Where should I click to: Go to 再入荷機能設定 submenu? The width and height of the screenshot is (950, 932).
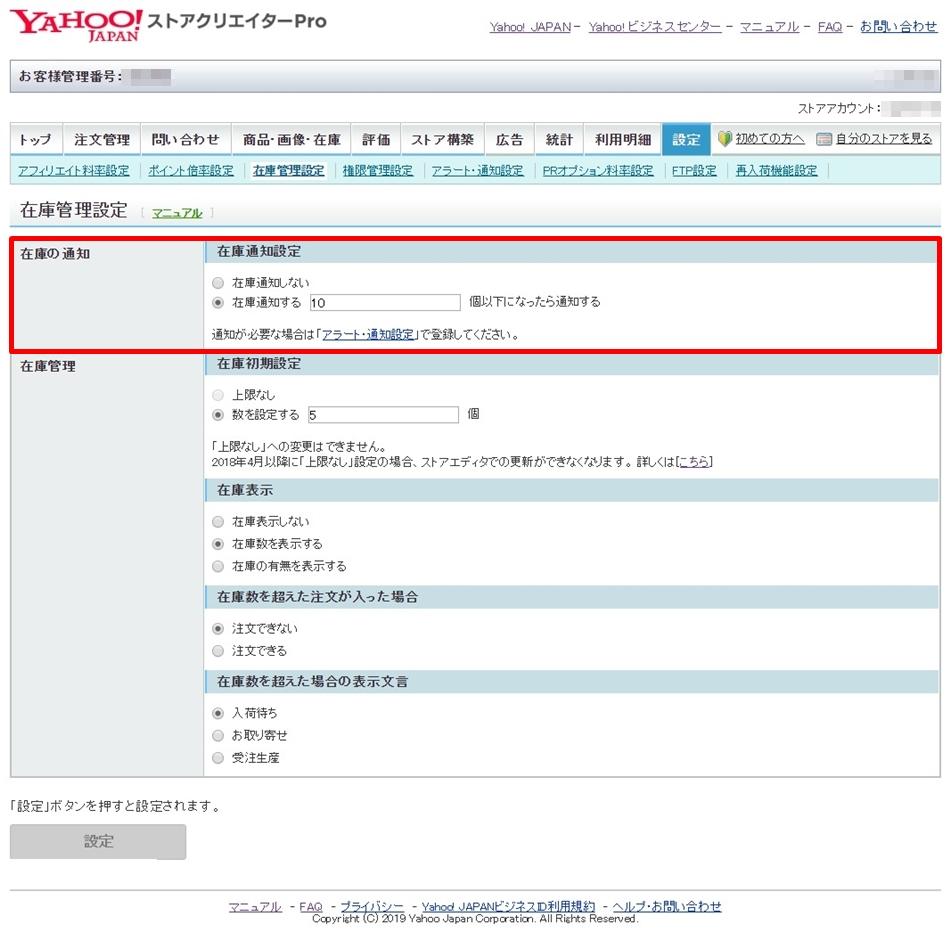tap(777, 171)
